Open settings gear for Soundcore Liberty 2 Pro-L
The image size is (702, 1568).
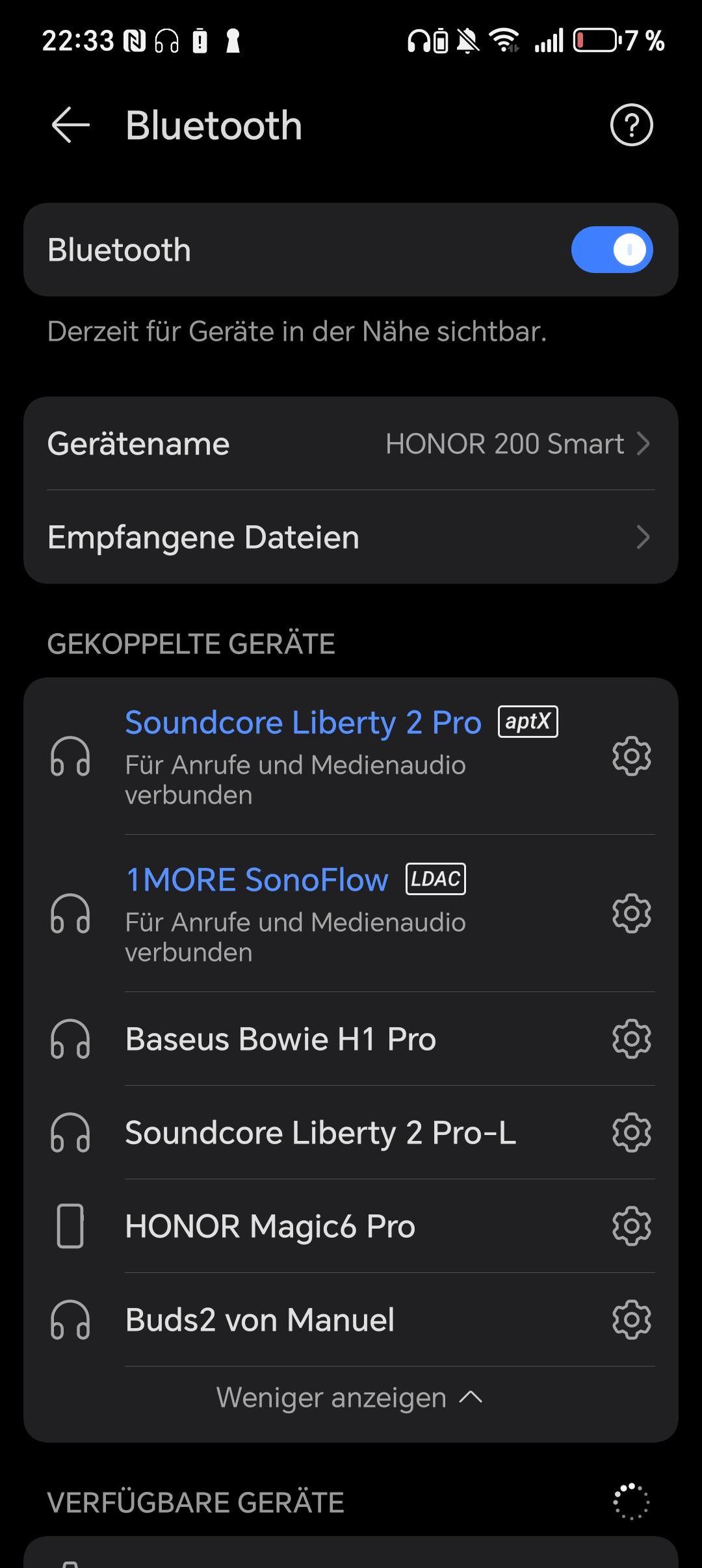coord(631,1132)
